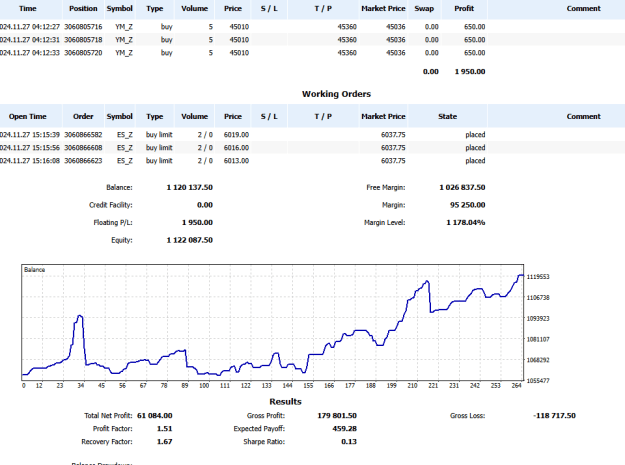Select order 3060866582 buy limit row
625x465 pixels.
point(312,135)
